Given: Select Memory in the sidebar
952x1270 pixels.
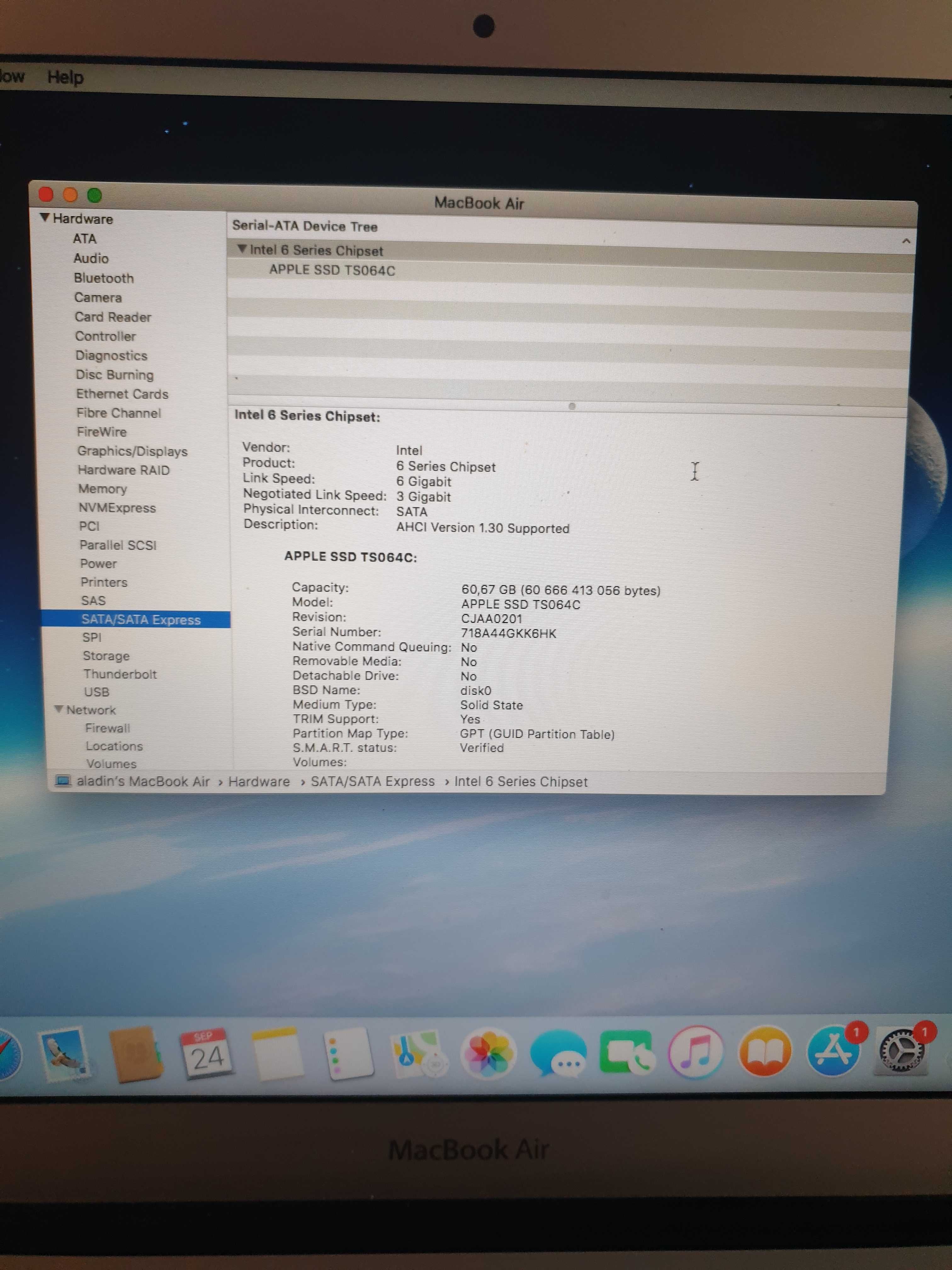Looking at the screenshot, I should pos(102,489).
